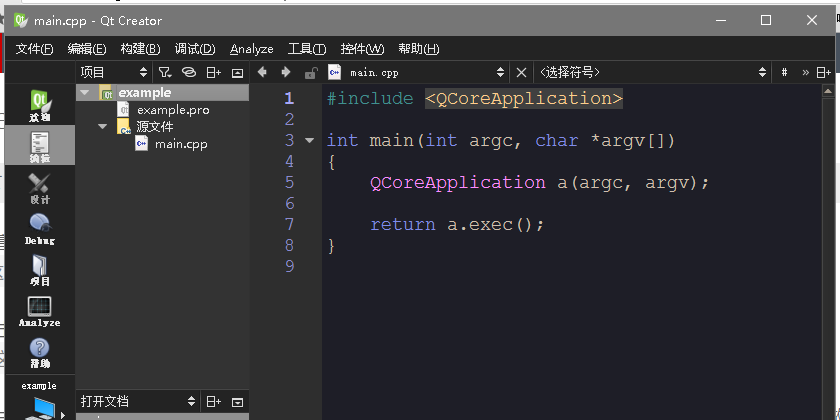Open the example kit selector monitor icon
840x420 pixels.
point(40,408)
